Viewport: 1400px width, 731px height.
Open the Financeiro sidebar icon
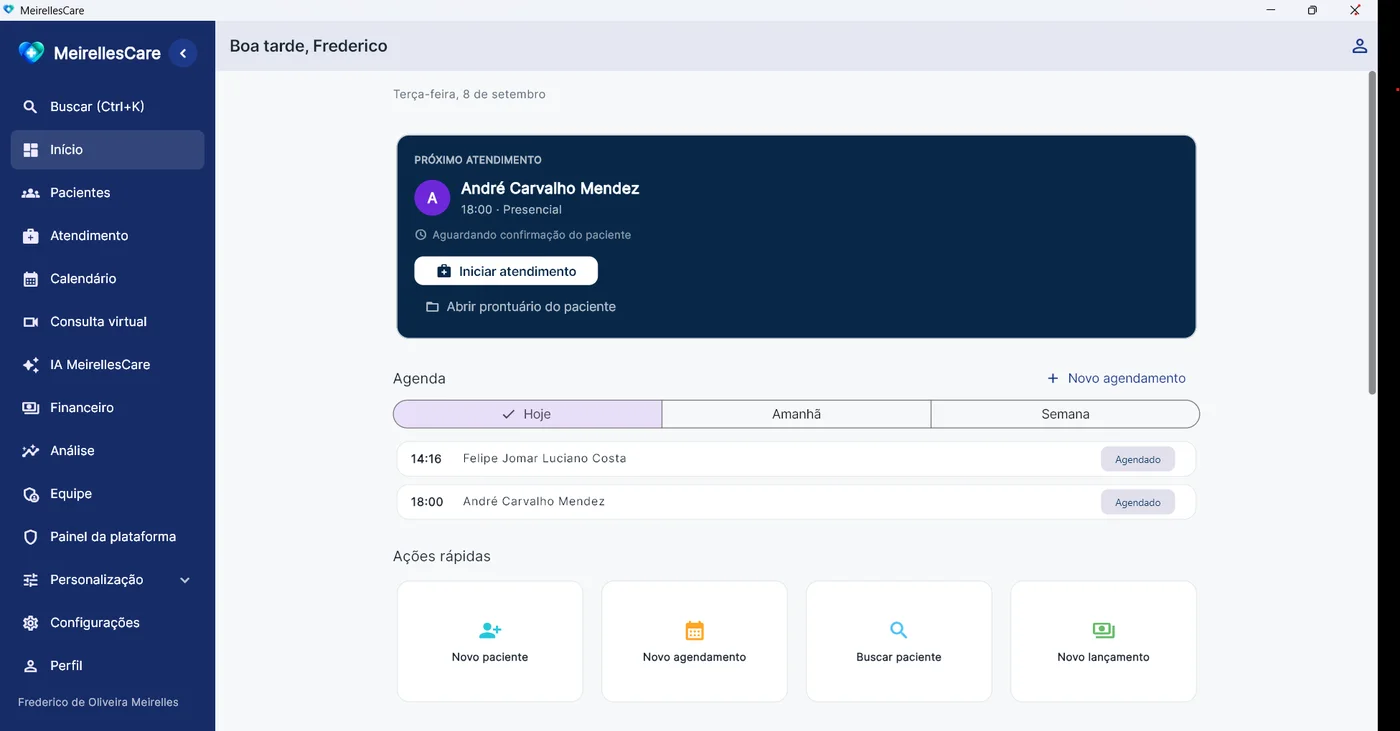pos(31,408)
